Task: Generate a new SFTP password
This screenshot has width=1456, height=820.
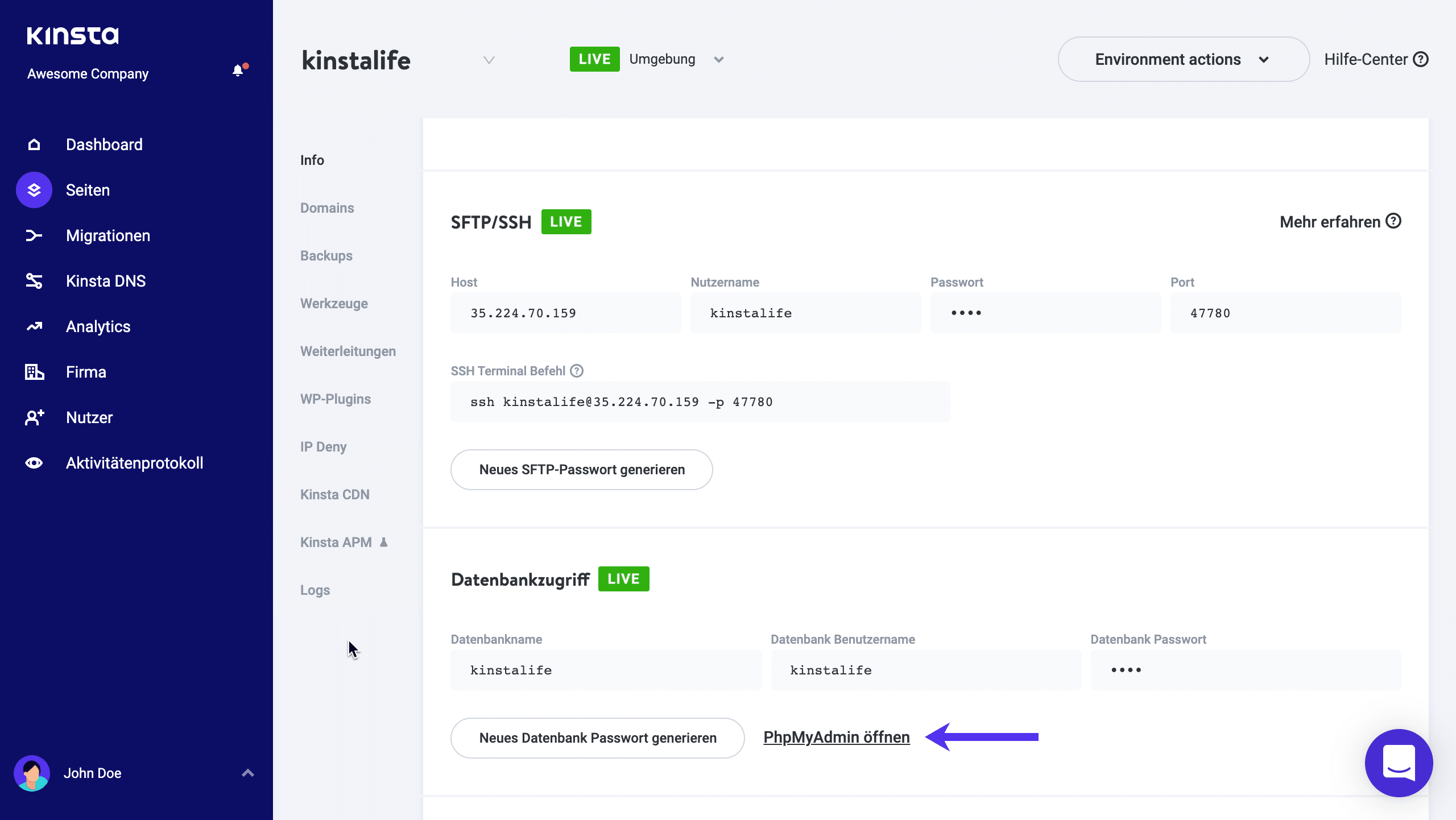Action: pos(581,469)
